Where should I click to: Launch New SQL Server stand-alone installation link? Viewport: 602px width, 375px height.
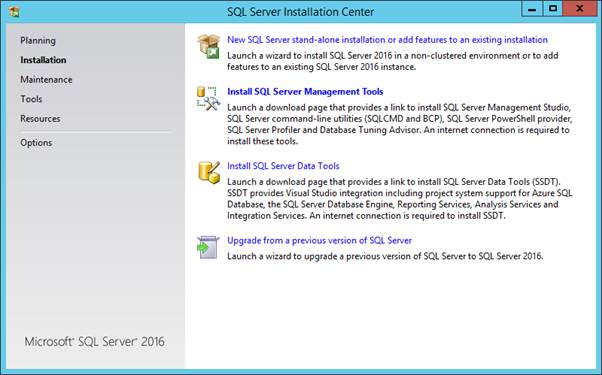tap(387, 40)
